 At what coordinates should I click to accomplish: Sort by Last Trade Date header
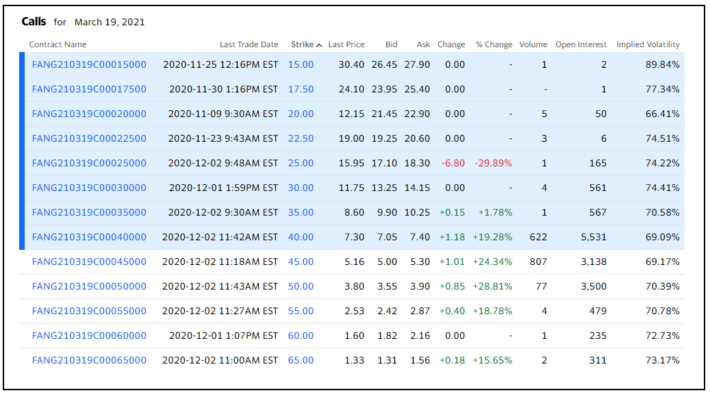pos(249,44)
